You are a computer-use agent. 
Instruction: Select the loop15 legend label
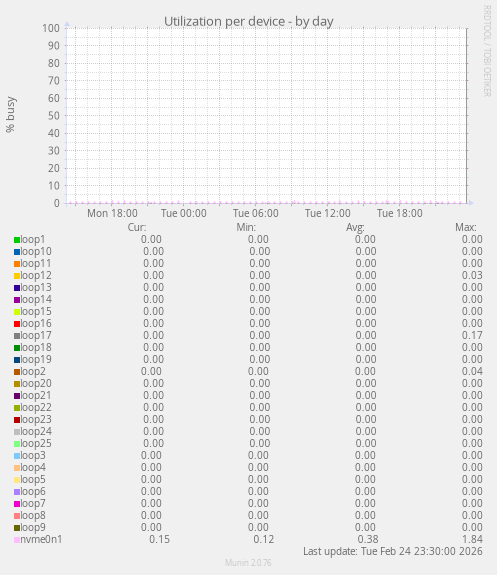36,311
